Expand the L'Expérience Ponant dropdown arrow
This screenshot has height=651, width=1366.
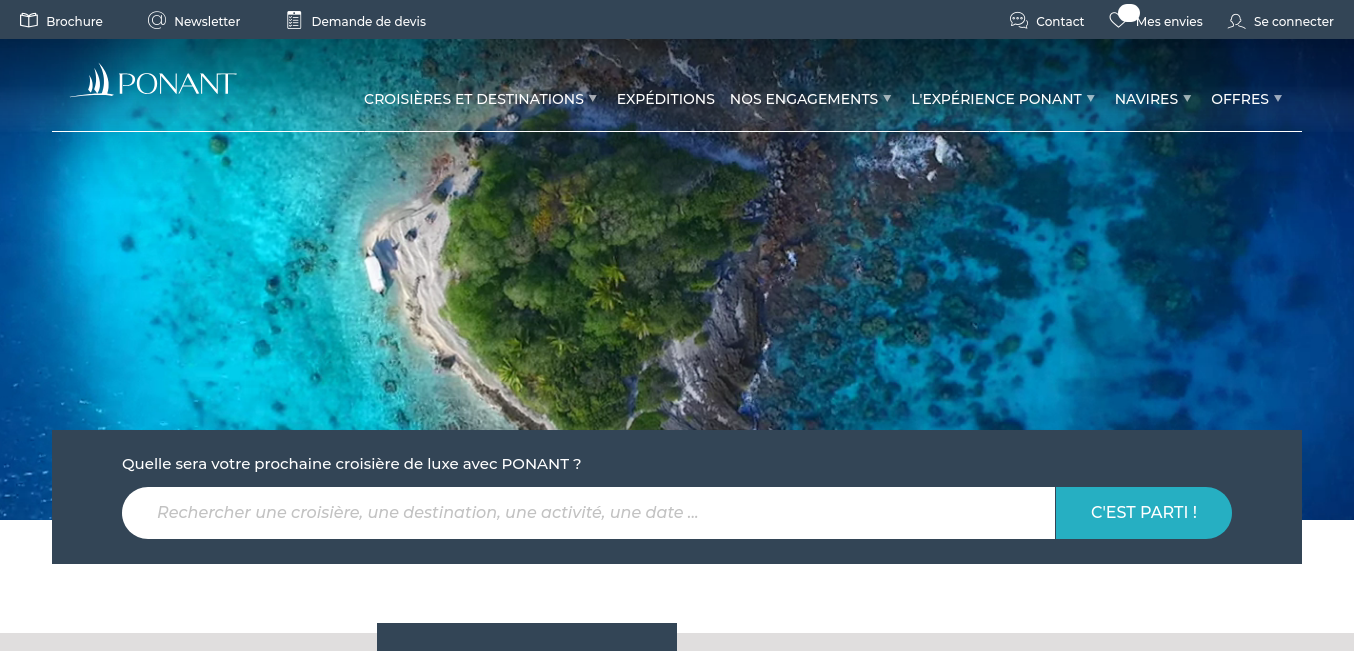coord(1091,98)
